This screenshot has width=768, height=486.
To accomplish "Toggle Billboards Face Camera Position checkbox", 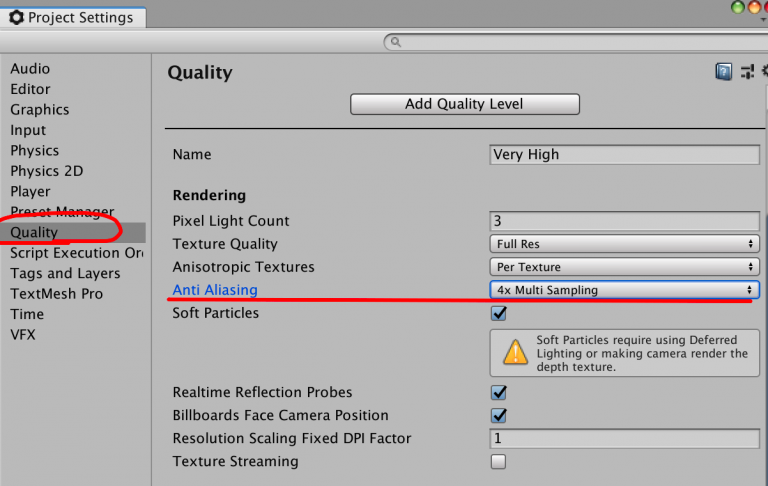I will 498,415.
